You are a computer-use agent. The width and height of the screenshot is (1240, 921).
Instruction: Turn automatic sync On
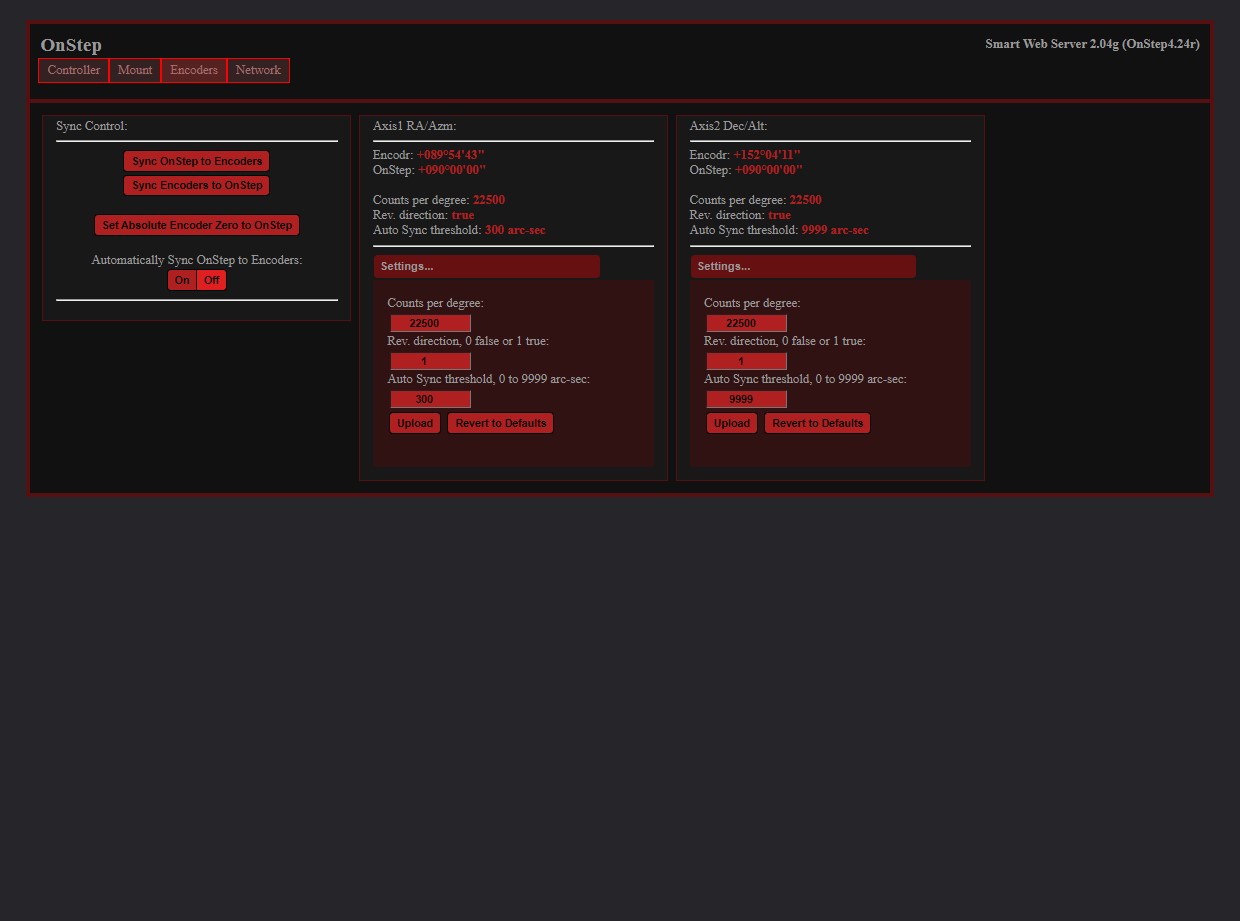coord(182,280)
